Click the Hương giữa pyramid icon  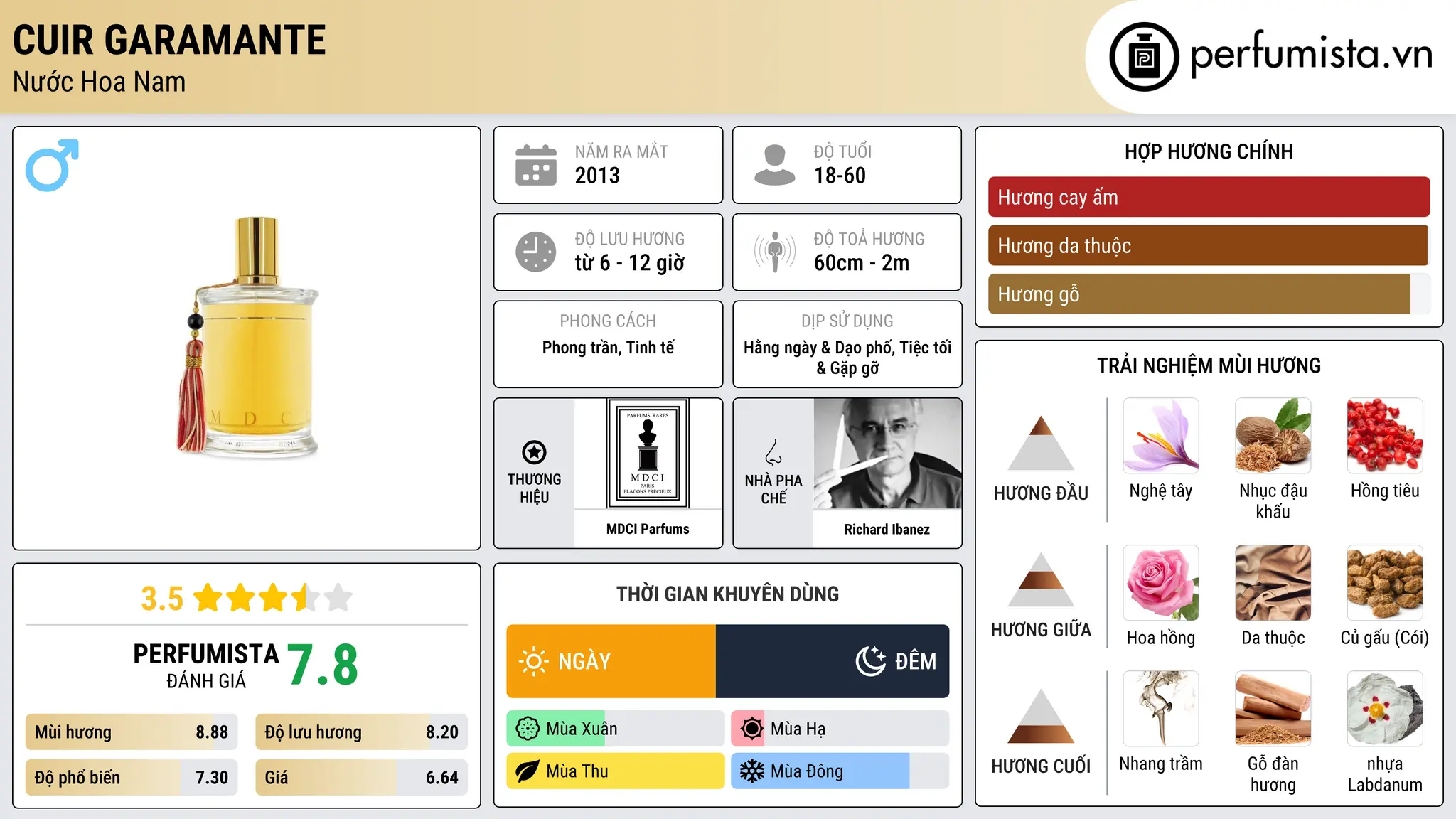pos(1041,579)
